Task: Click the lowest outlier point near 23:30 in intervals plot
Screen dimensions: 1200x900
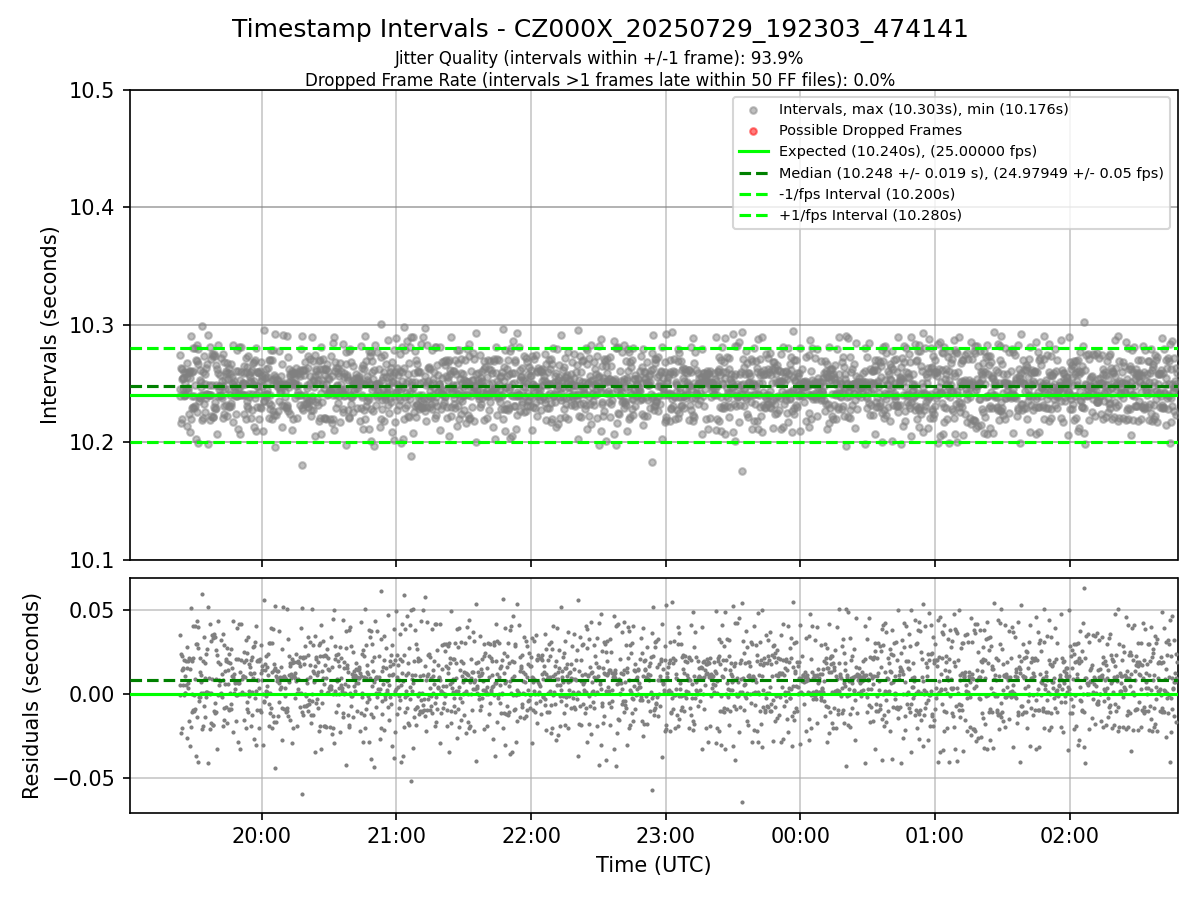Action: click(x=742, y=471)
